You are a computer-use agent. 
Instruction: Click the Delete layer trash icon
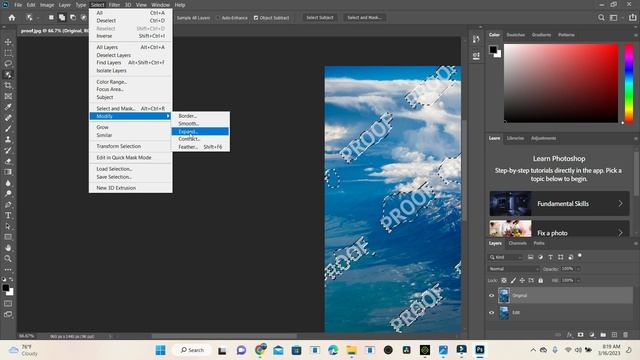pos(625,335)
